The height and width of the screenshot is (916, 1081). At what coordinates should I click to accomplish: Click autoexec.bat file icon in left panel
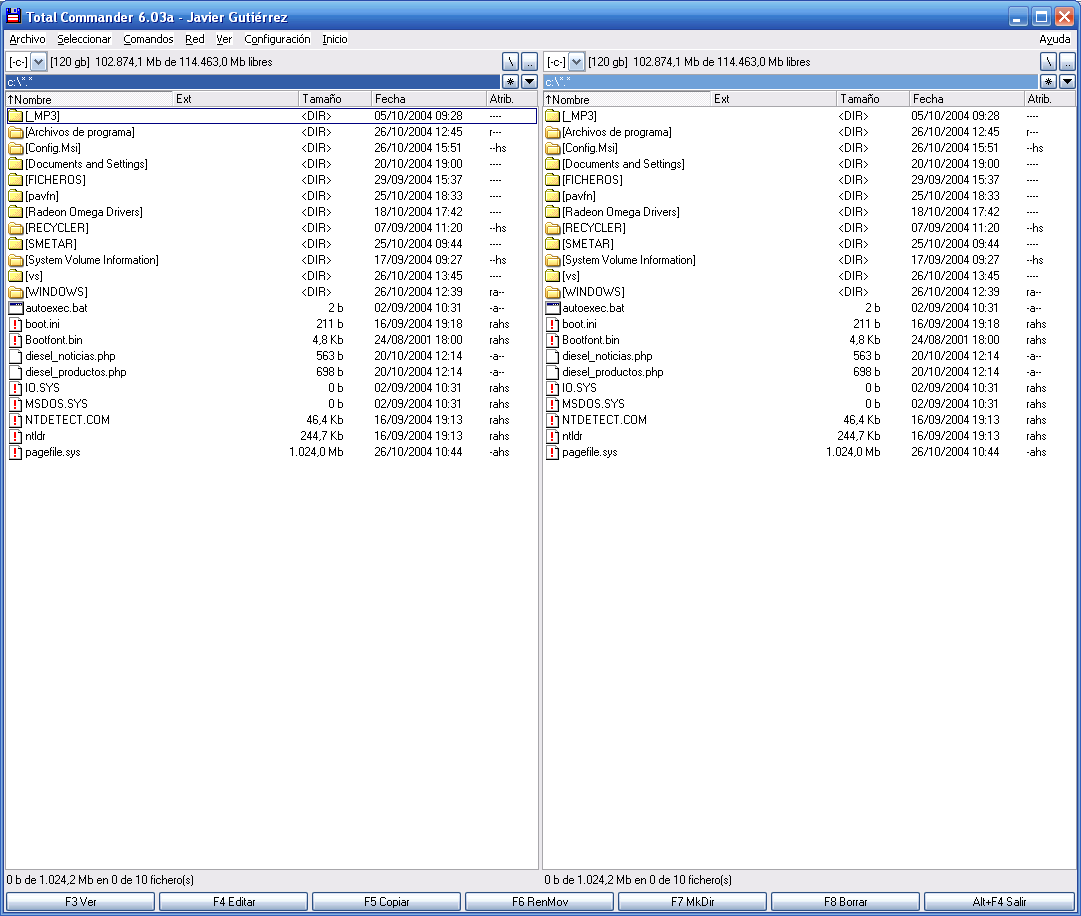16,308
